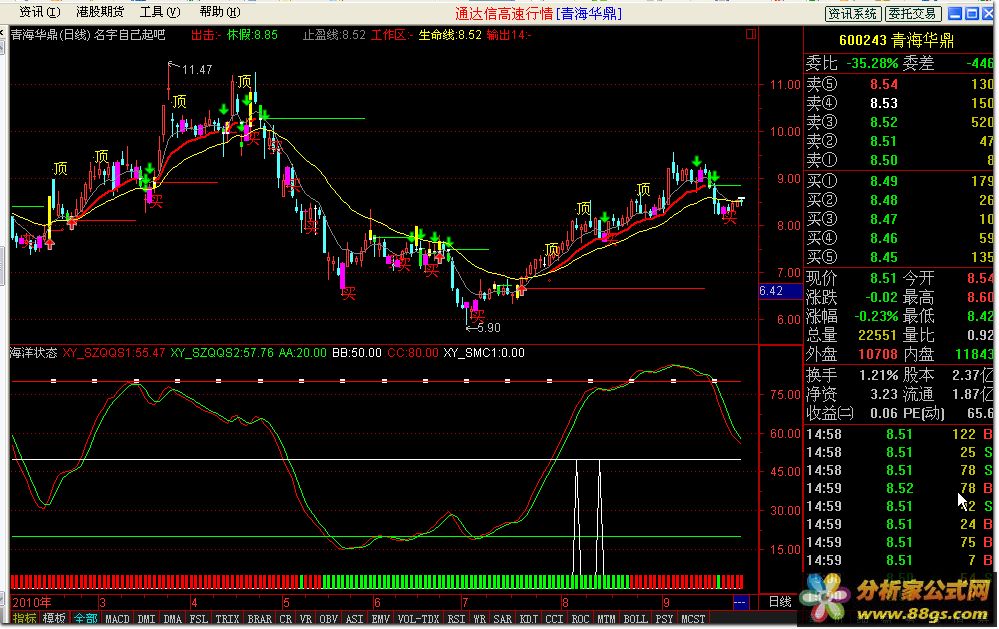This screenshot has height=629, width=999.
Task: Switch to the MTM indicator
Action: (x=606, y=619)
